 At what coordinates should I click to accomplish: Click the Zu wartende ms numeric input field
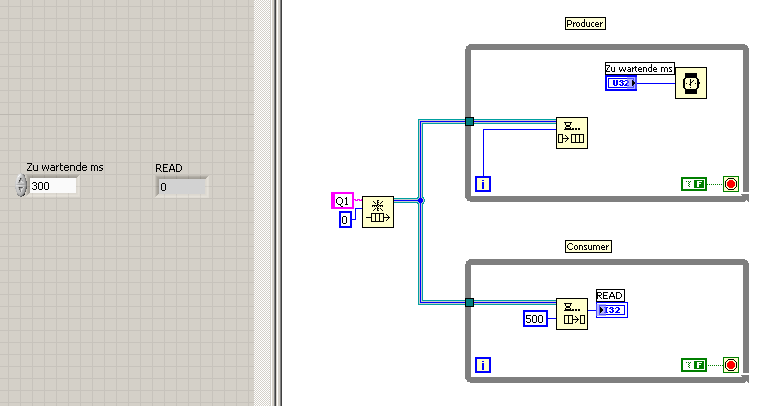click(x=53, y=186)
